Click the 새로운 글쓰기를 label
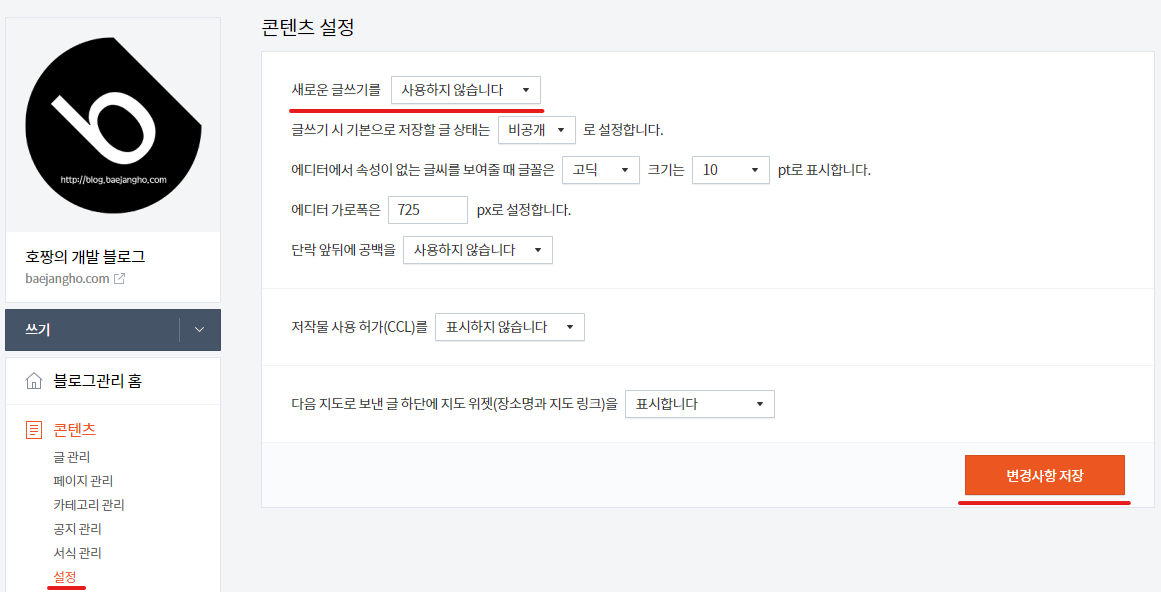Image resolution: width=1161 pixels, height=592 pixels. coord(336,90)
